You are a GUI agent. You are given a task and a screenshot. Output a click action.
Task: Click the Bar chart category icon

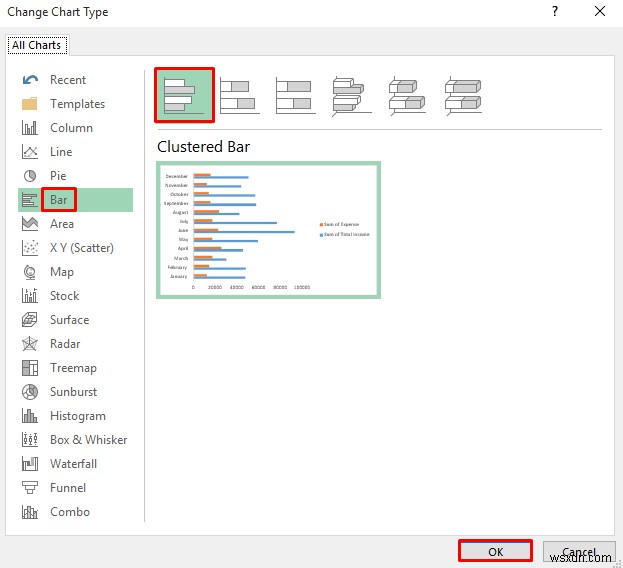point(30,200)
